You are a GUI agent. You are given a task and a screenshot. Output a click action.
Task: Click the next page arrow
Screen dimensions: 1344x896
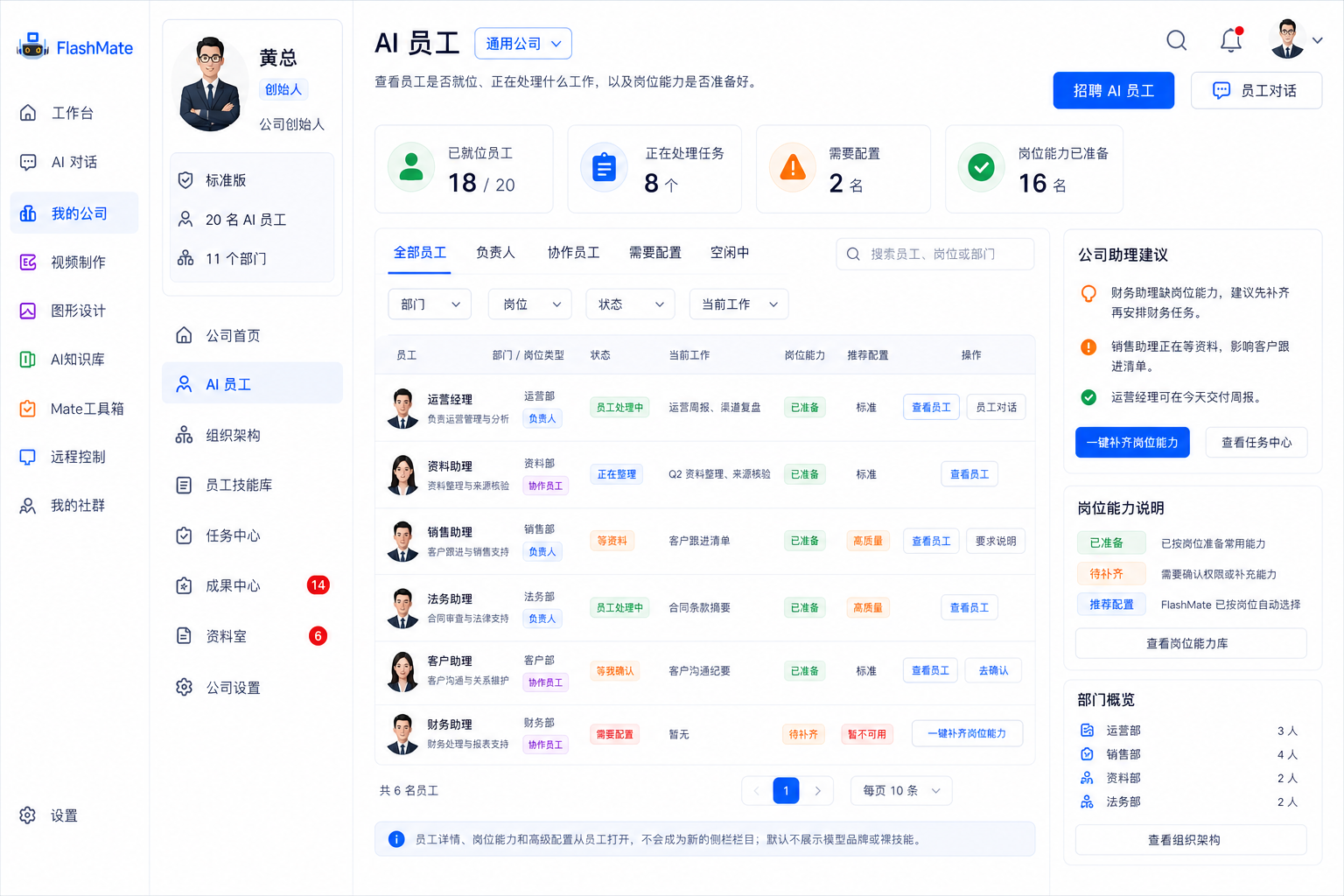coord(817,791)
